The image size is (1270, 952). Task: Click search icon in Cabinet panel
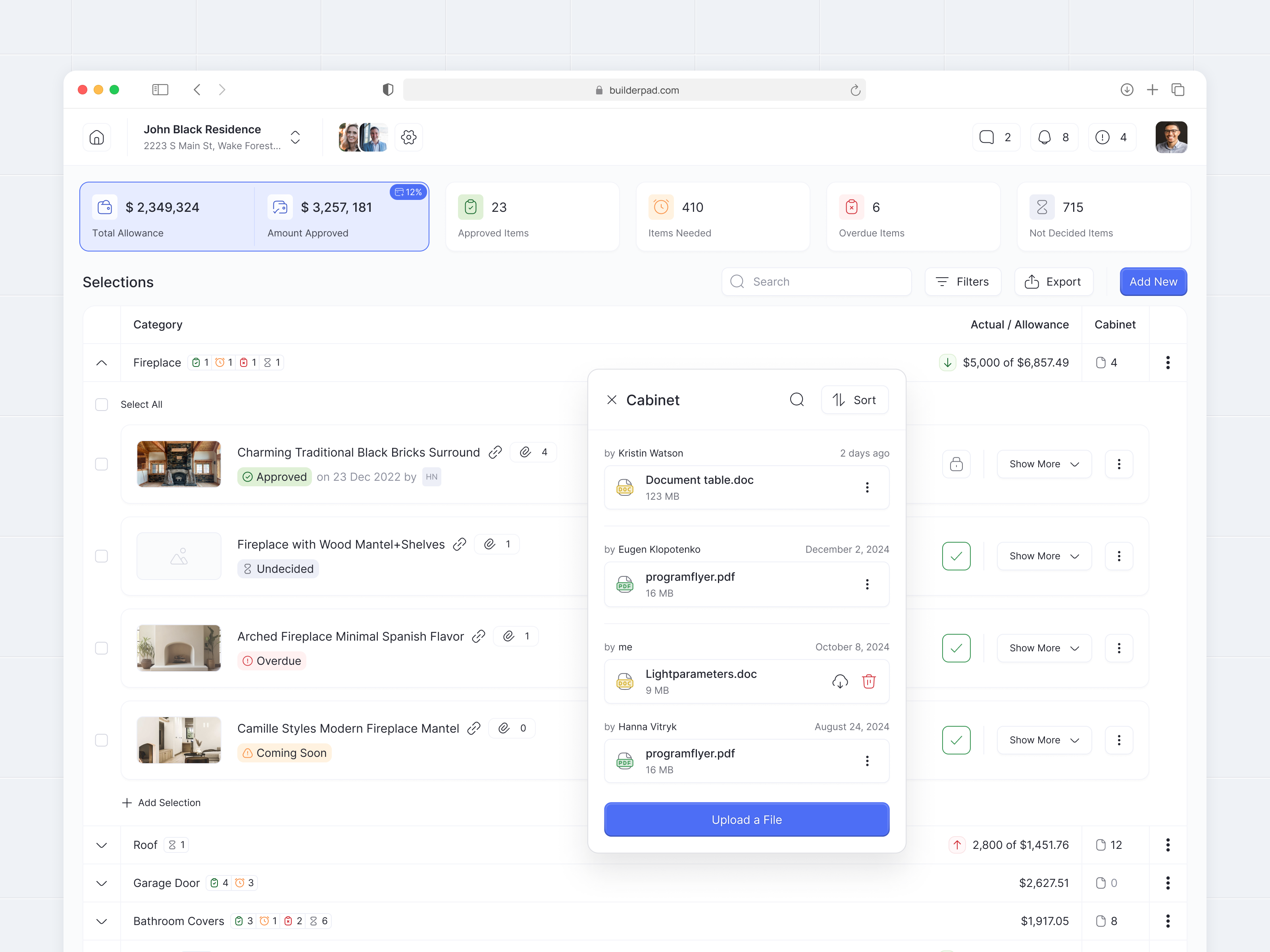[x=797, y=399]
